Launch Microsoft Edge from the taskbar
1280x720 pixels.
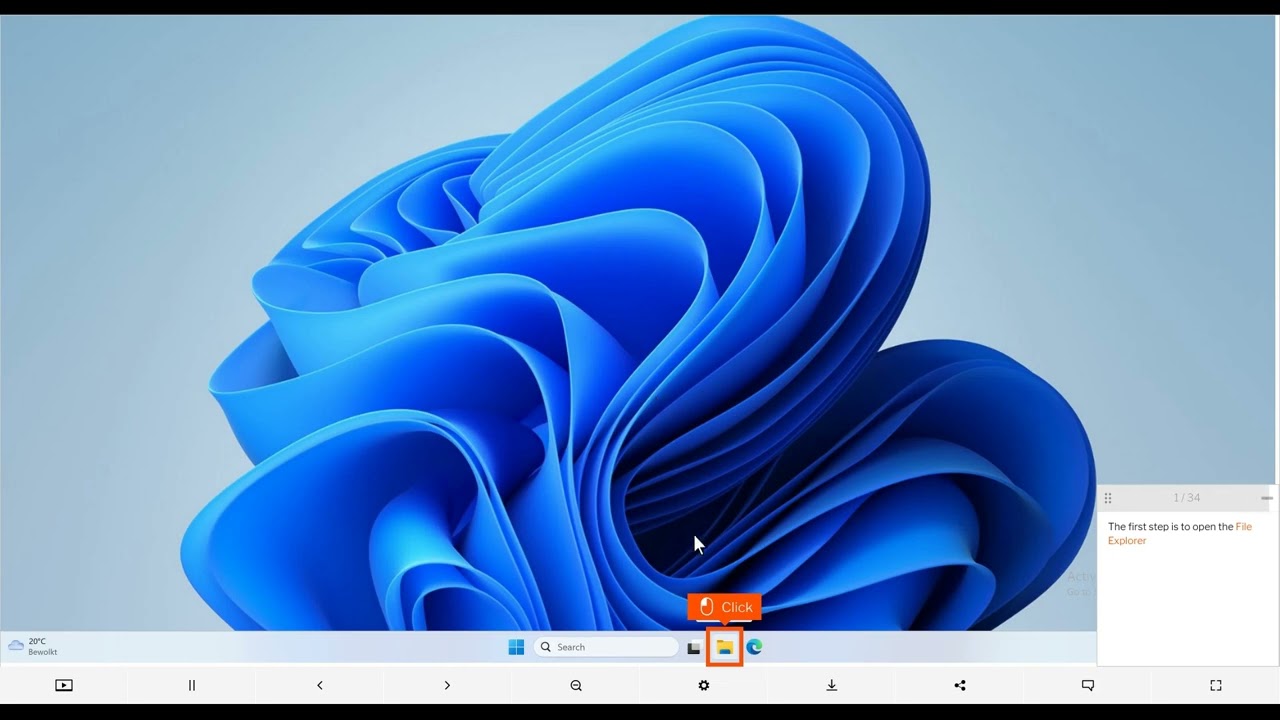click(x=755, y=647)
